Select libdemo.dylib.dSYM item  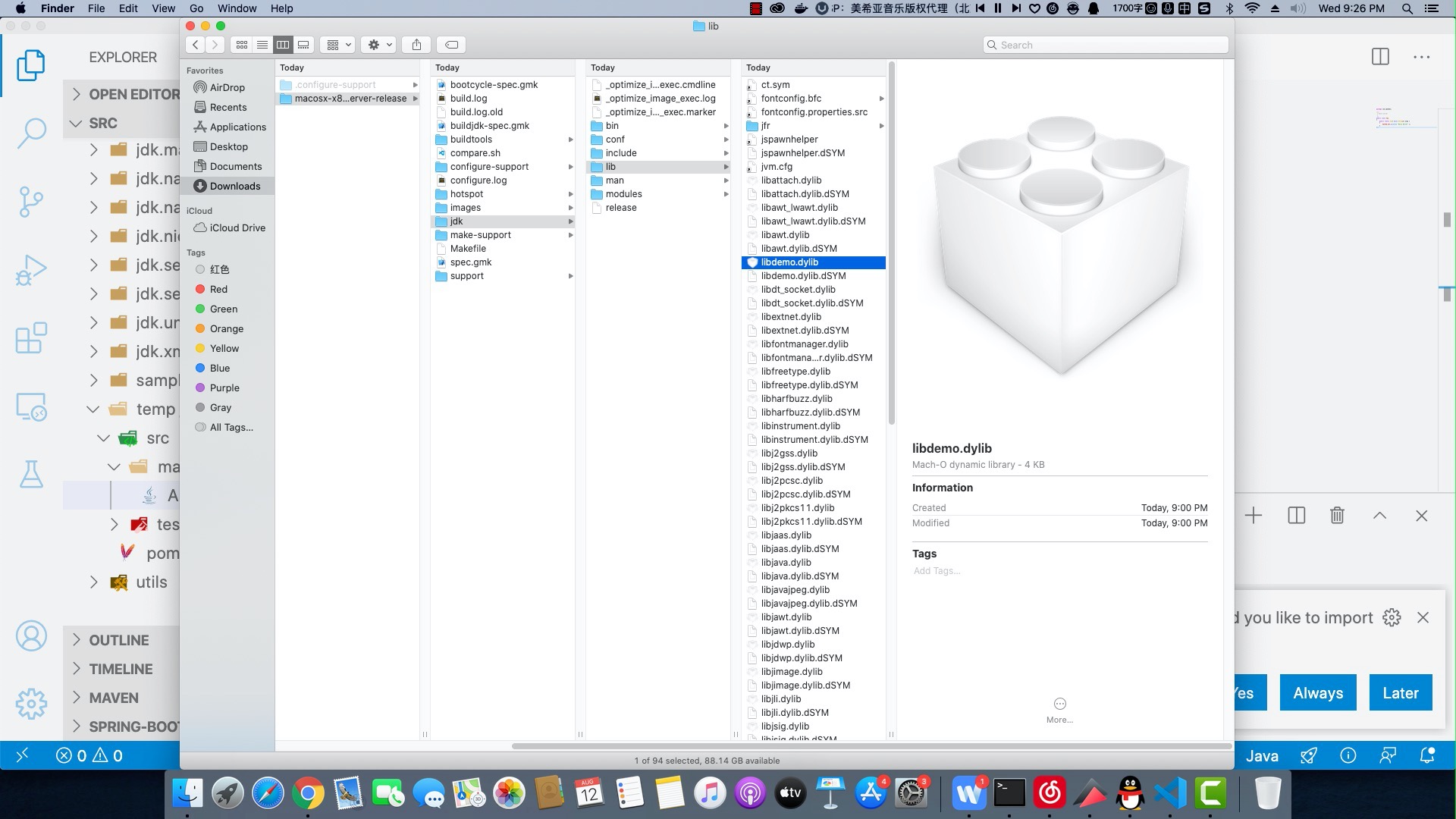[803, 276]
